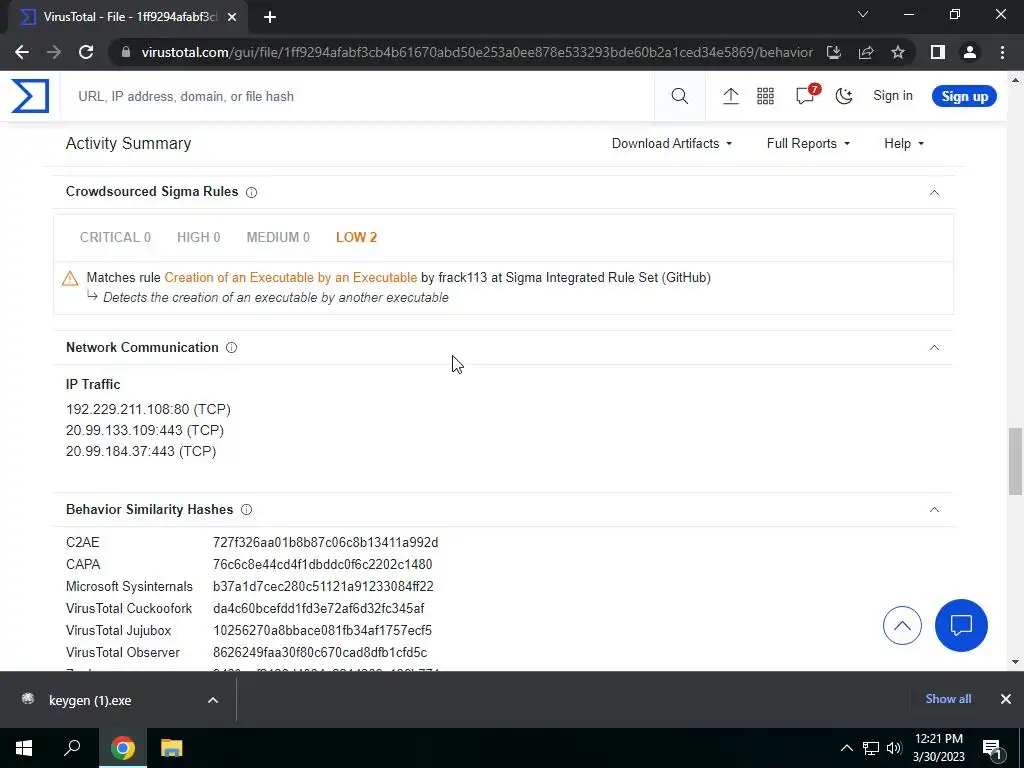Click IP 20.99.184.37:443 (TCP)
1024x768 pixels.
141,451
